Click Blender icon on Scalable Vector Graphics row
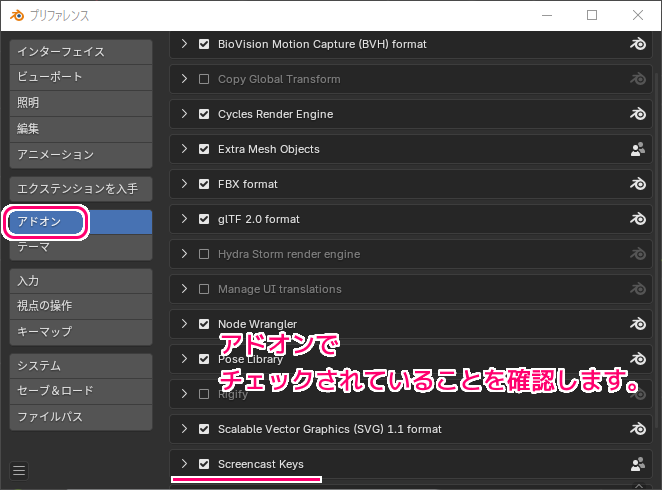The width and height of the screenshot is (662, 490). 638,429
